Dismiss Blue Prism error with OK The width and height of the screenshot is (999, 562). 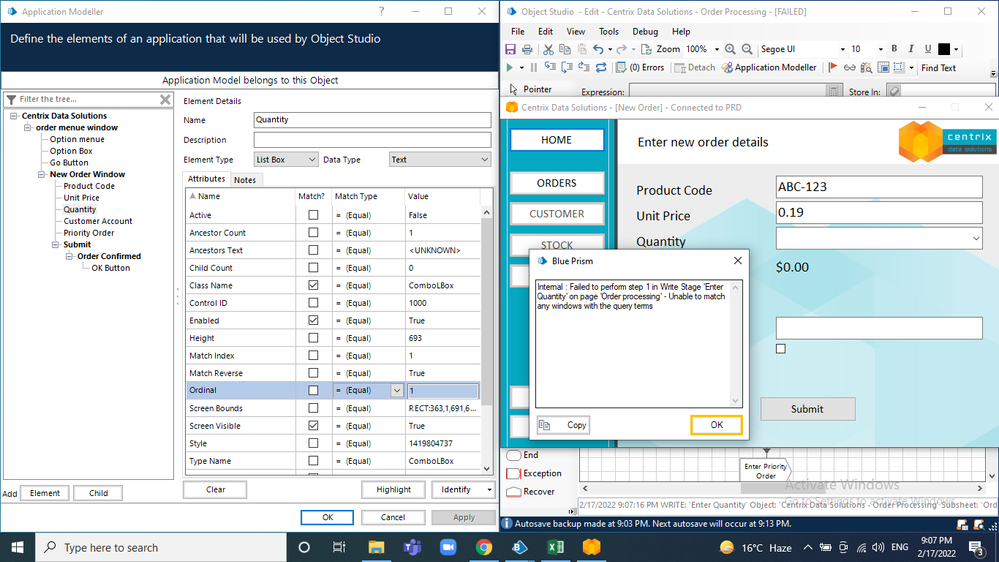(x=716, y=425)
